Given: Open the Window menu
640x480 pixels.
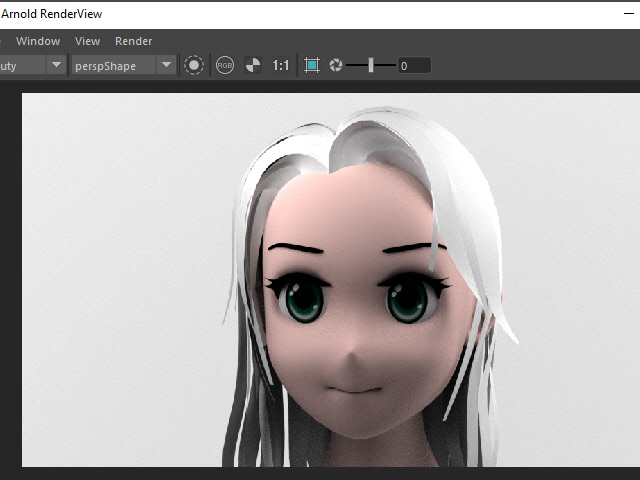Looking at the screenshot, I should coord(38,41).
